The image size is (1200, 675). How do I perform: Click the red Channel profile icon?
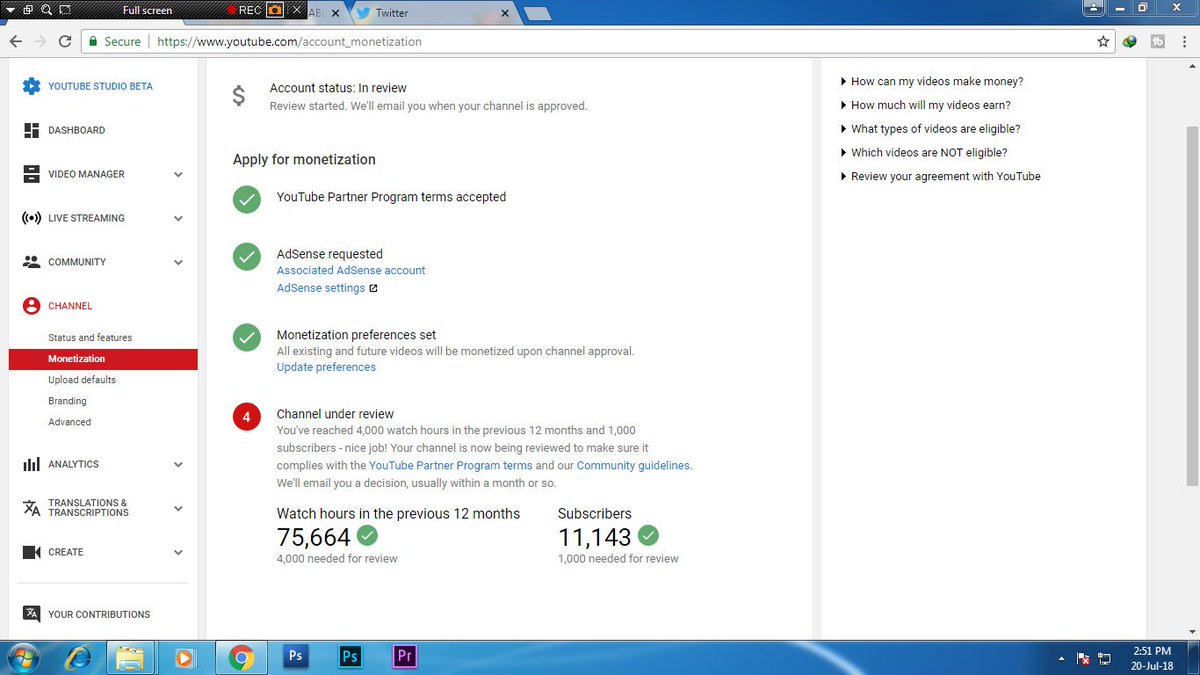pos(31,306)
